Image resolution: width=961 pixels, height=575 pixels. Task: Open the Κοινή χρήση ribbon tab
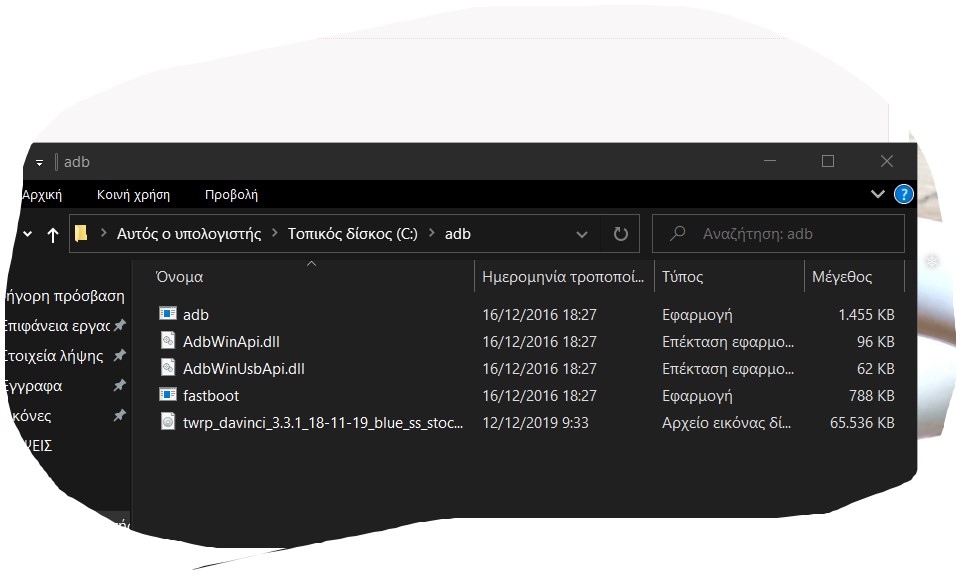(133, 195)
